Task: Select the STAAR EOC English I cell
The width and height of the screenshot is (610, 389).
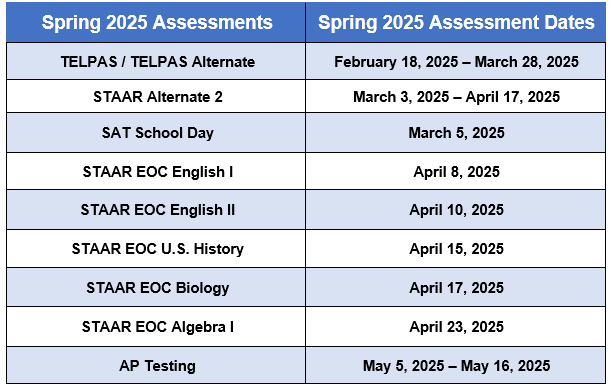Action: pyautogui.click(x=156, y=172)
